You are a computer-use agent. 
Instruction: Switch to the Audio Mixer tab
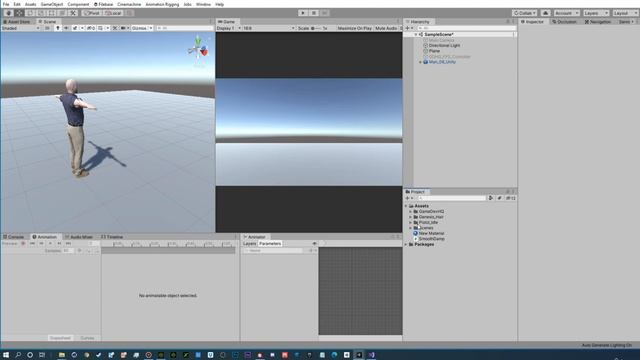point(79,237)
